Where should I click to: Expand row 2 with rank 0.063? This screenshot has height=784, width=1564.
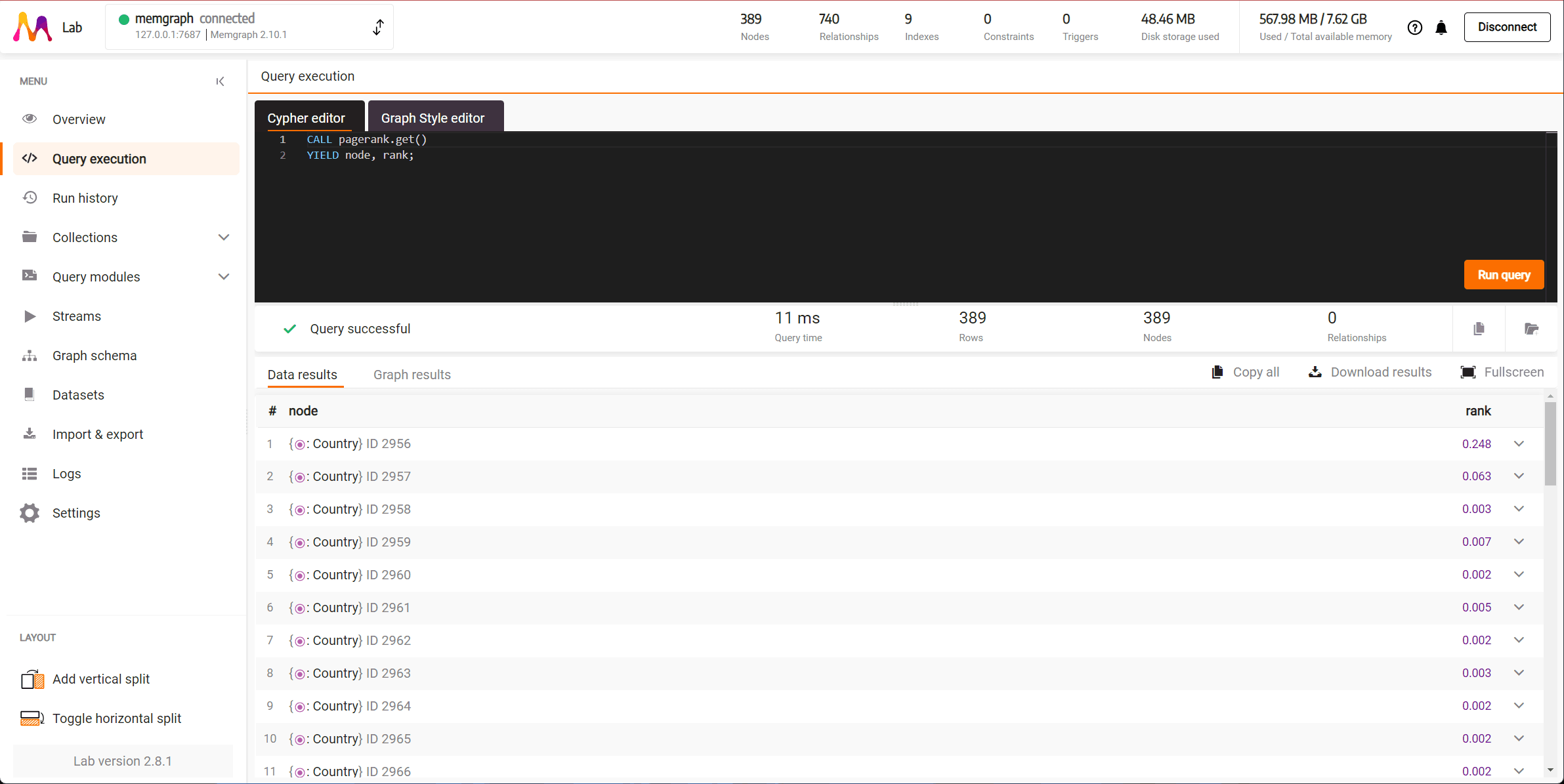pos(1519,476)
